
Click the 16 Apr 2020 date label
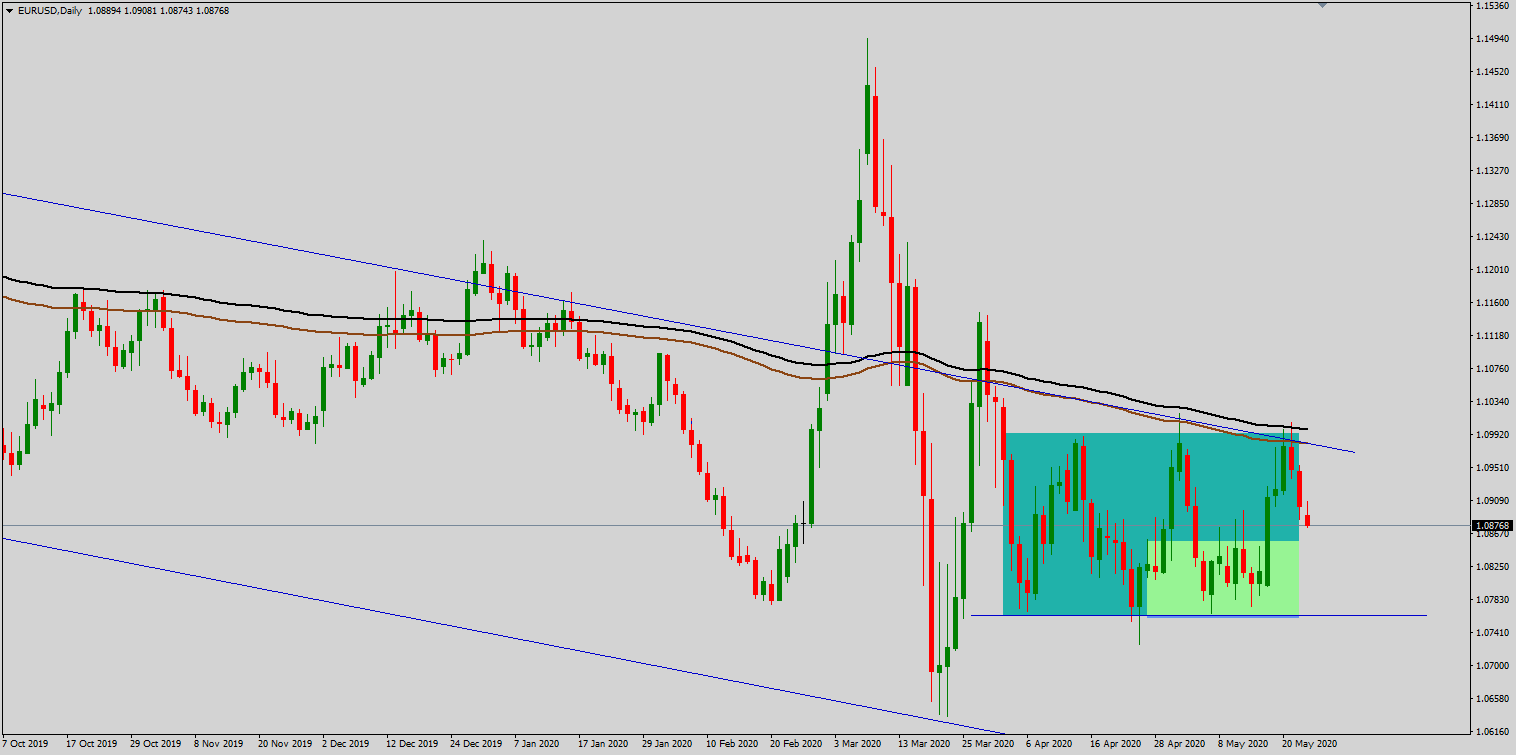click(x=1114, y=745)
